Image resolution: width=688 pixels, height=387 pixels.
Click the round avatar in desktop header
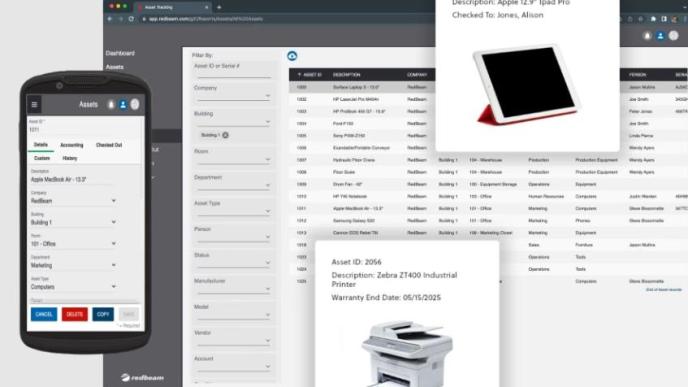674,36
